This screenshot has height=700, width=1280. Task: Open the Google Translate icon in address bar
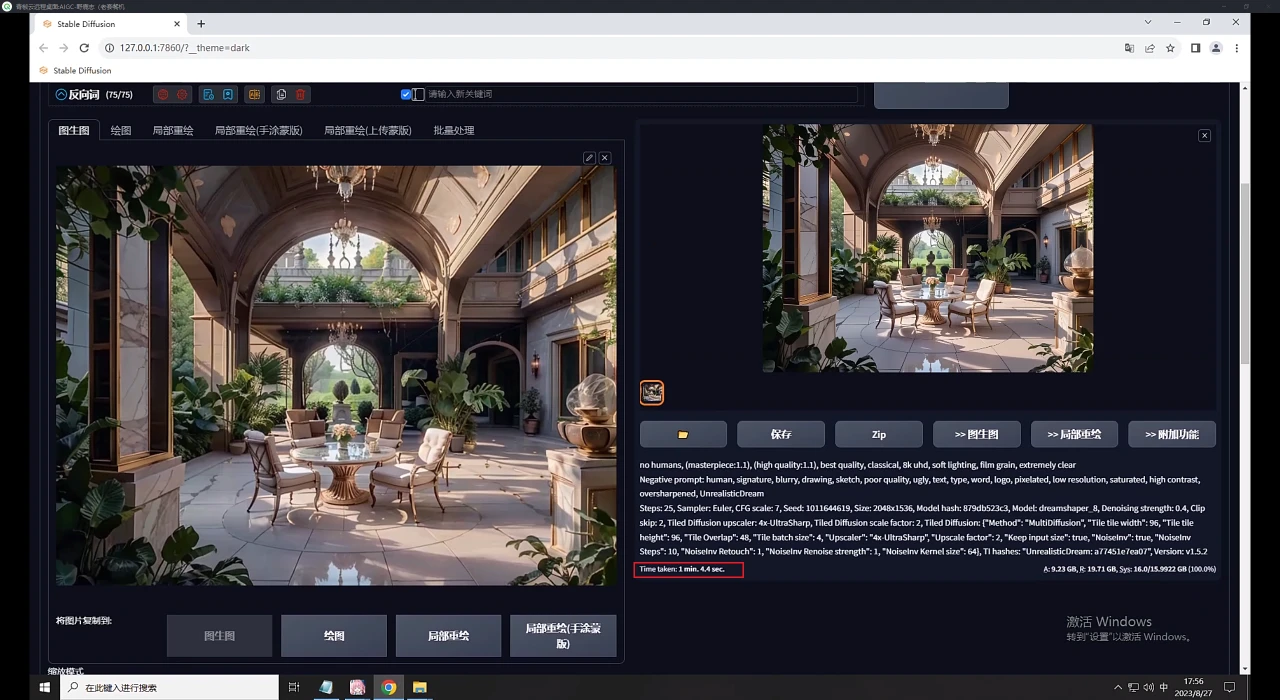[x=1129, y=48]
